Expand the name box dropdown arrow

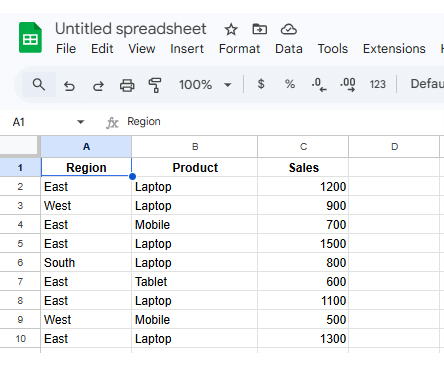tap(80, 122)
